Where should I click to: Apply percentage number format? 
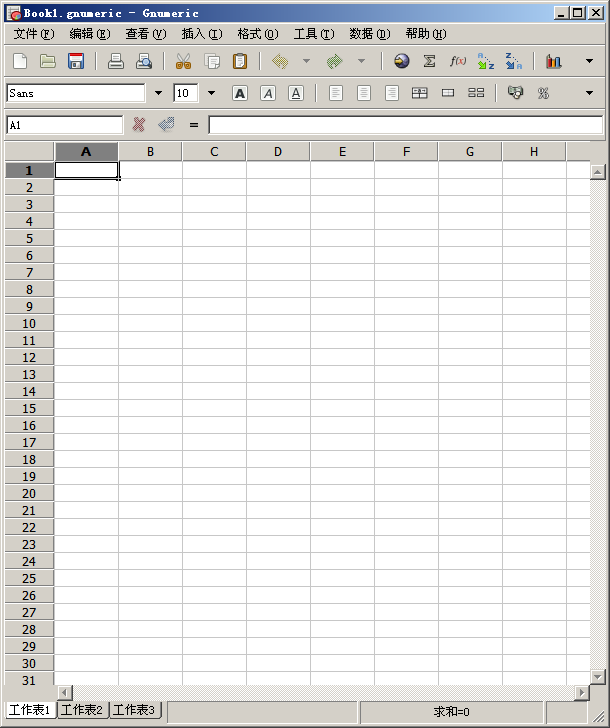point(543,93)
